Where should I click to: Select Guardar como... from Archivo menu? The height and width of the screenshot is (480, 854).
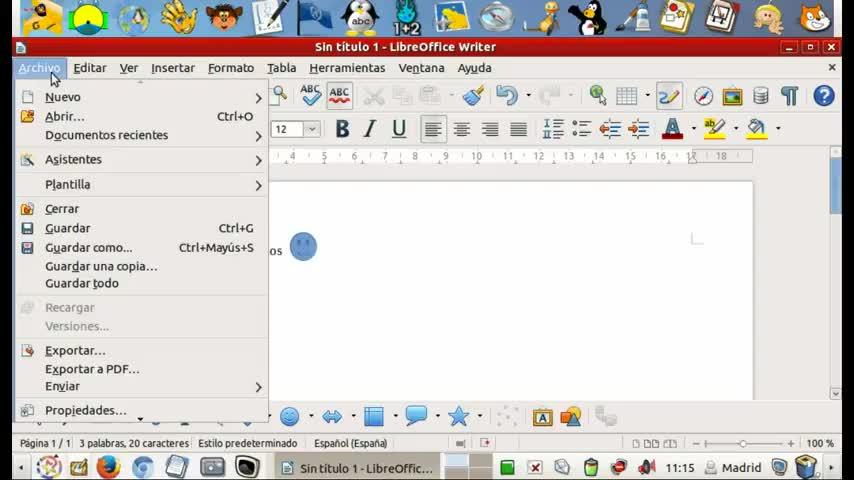pyautogui.click(x=88, y=248)
